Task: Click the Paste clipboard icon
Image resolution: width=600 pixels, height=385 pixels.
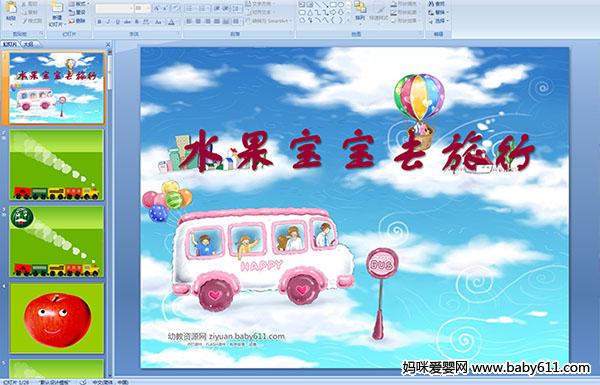Action: tap(11, 8)
